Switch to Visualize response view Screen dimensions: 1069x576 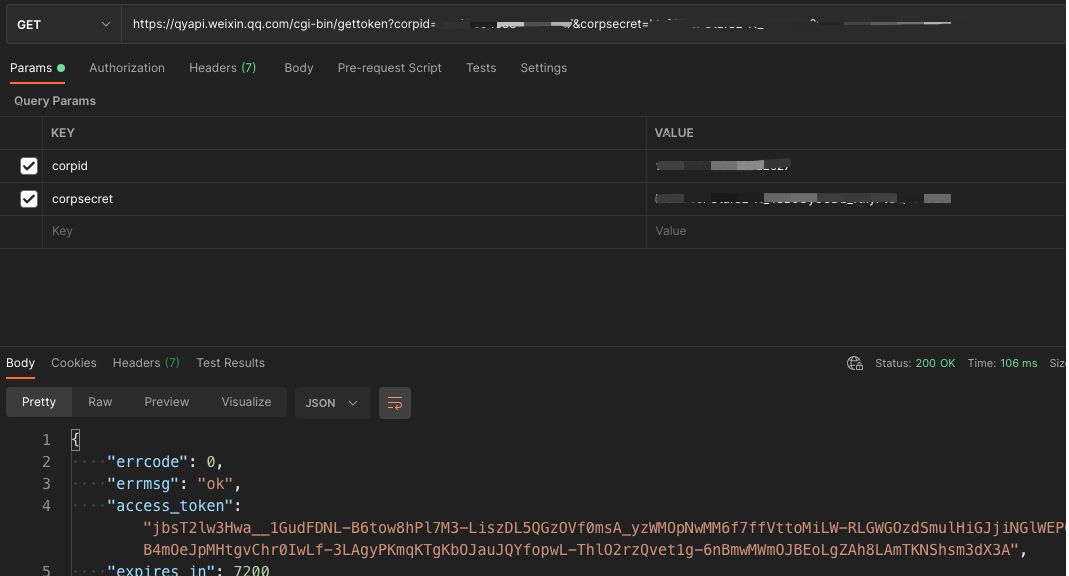point(246,402)
